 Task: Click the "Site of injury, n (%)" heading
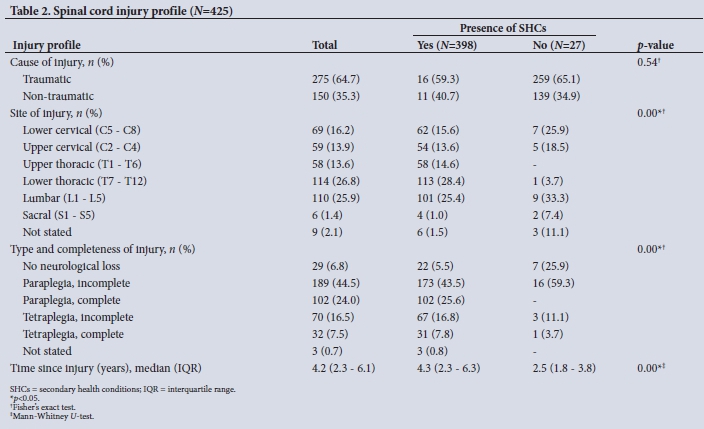click(60, 113)
